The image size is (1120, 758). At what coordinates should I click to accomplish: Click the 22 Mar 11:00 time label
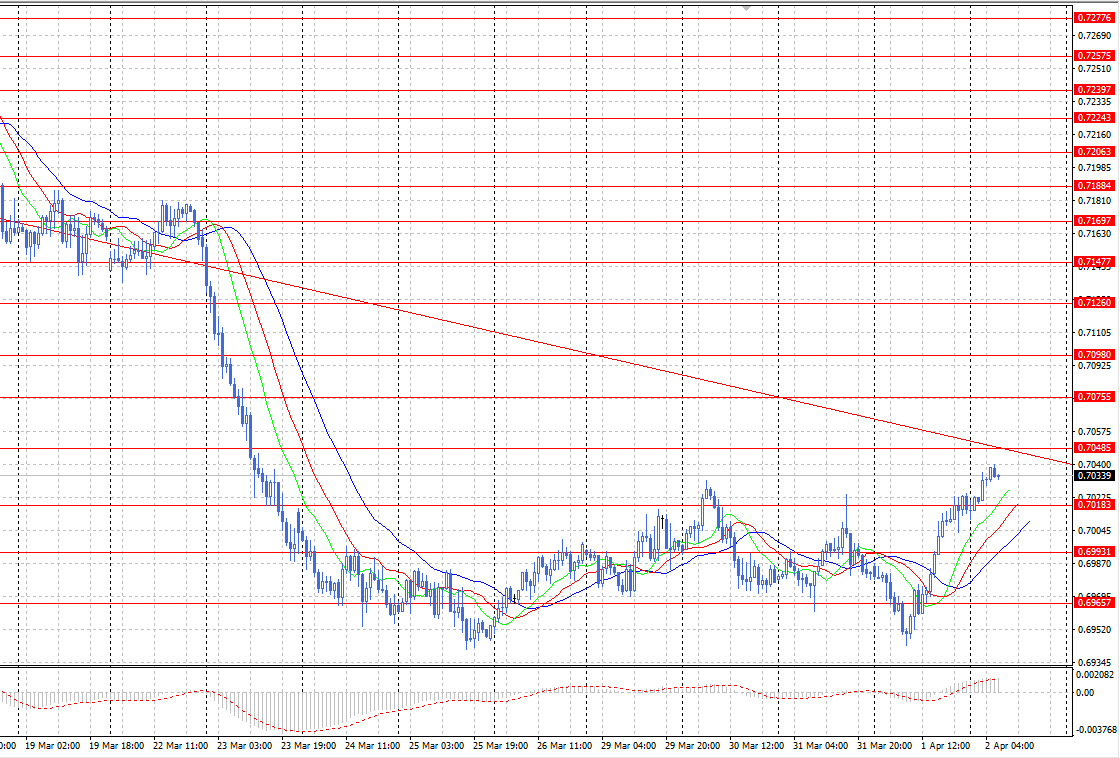[x=181, y=746]
